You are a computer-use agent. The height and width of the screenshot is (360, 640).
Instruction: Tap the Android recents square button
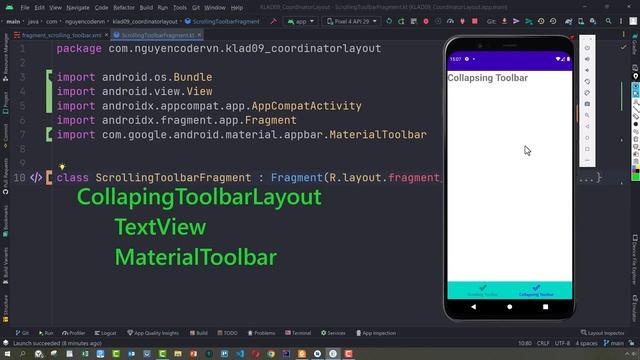[545, 307]
